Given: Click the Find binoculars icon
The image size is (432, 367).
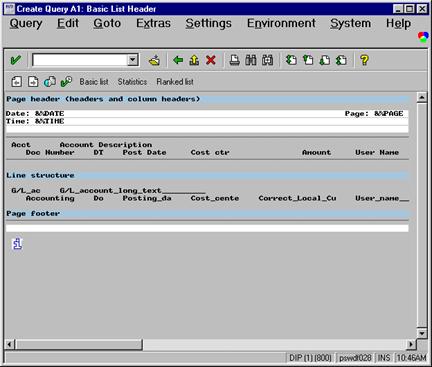Looking at the screenshot, I should tap(251, 60).
